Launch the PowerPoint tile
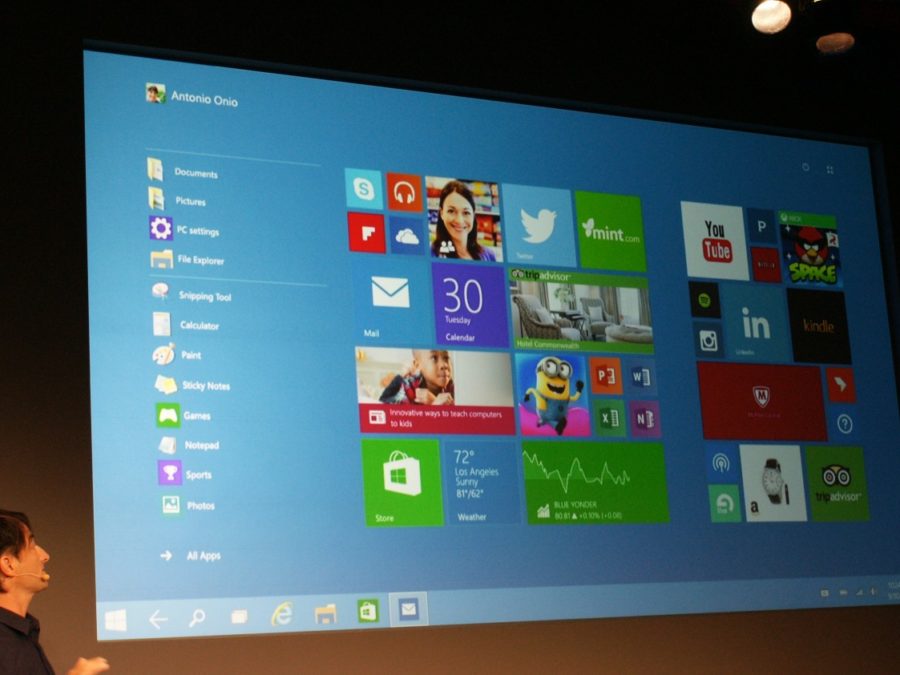Image resolution: width=900 pixels, height=675 pixels. [605, 375]
